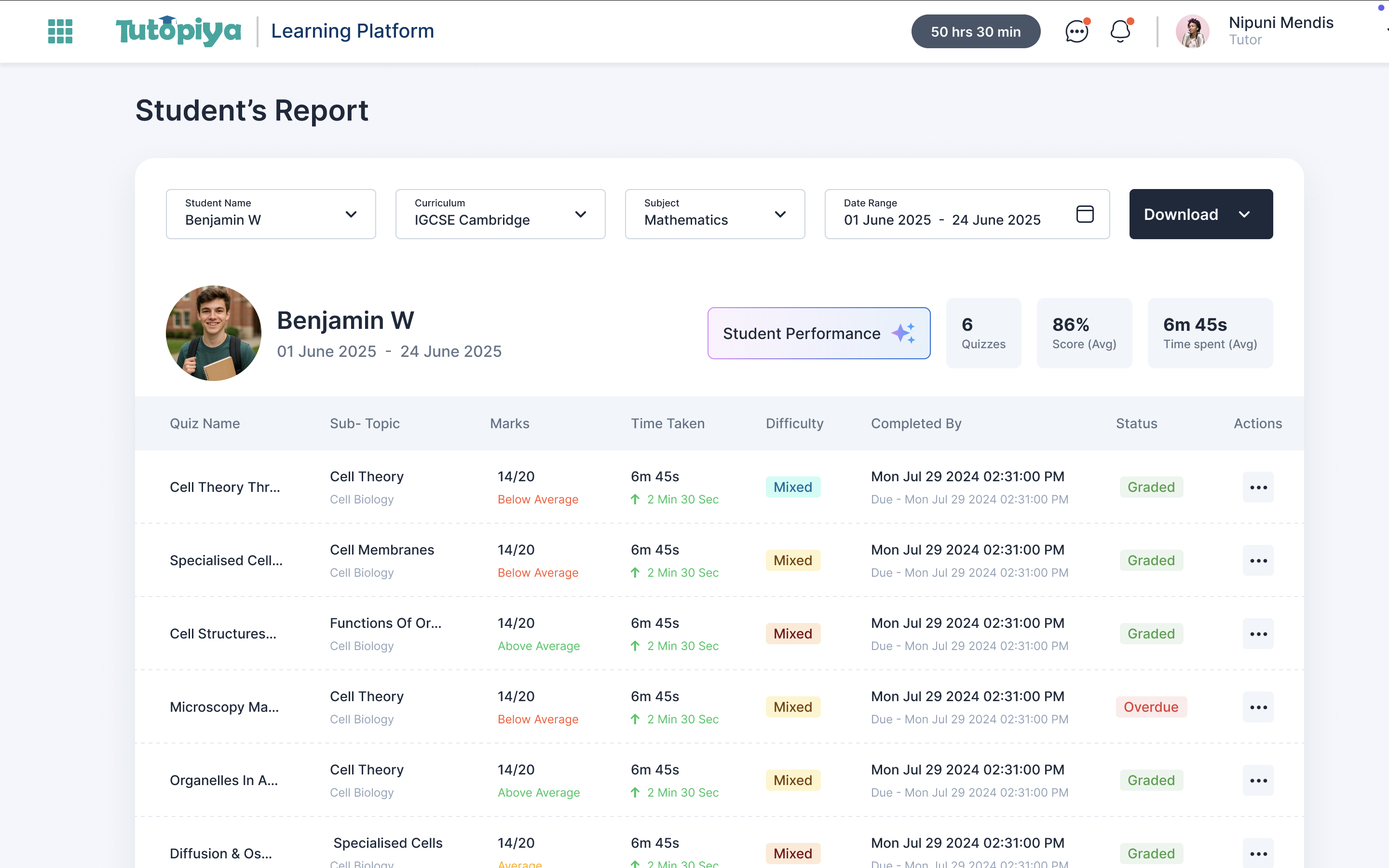The height and width of the screenshot is (868, 1389).
Task: Open the chat messages panel
Action: [1075, 31]
